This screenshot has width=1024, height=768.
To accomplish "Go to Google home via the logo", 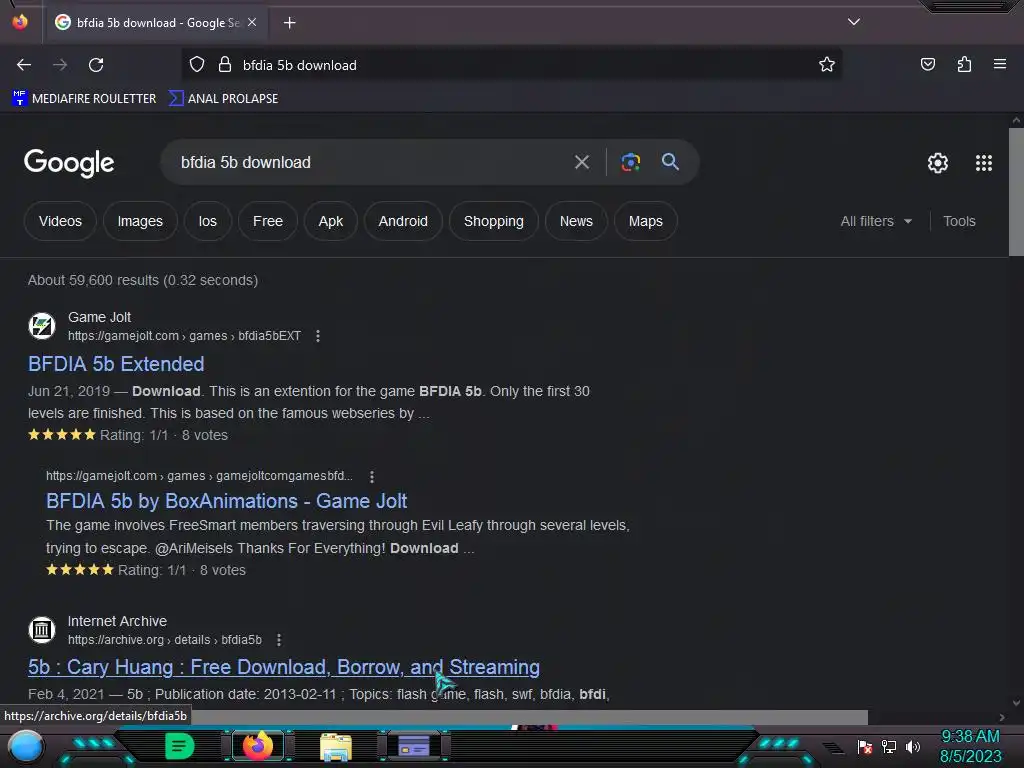I will click(x=69, y=163).
